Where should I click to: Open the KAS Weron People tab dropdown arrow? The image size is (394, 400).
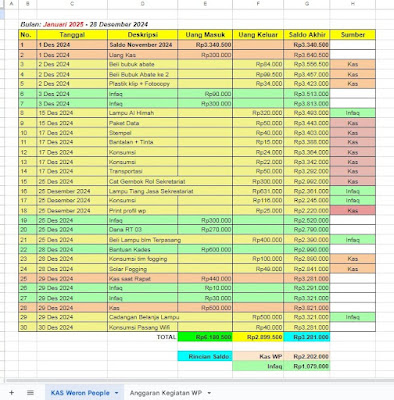[116, 393]
